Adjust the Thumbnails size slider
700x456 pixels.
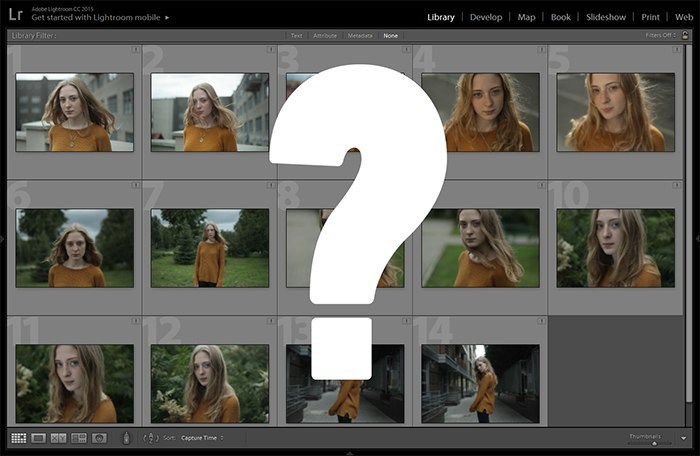click(655, 442)
